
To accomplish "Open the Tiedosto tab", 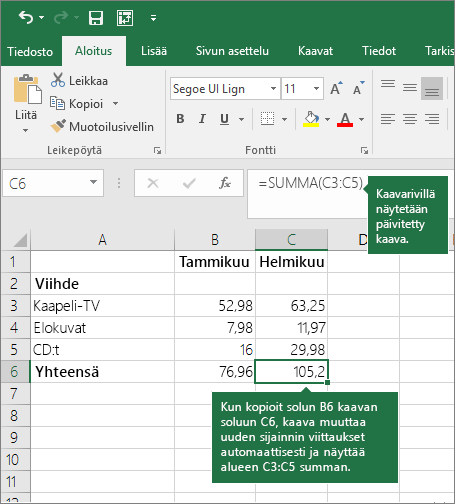I will click(30, 52).
